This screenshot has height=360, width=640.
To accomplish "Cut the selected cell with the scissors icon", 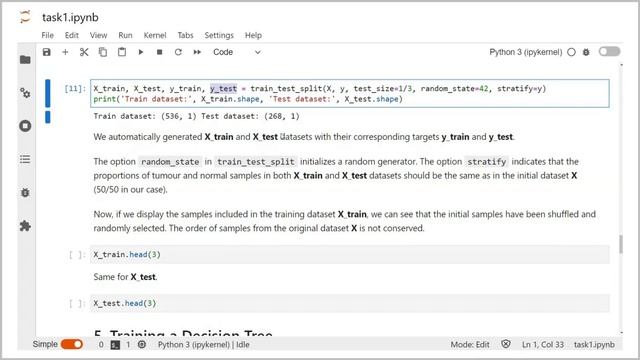I will coord(84,52).
